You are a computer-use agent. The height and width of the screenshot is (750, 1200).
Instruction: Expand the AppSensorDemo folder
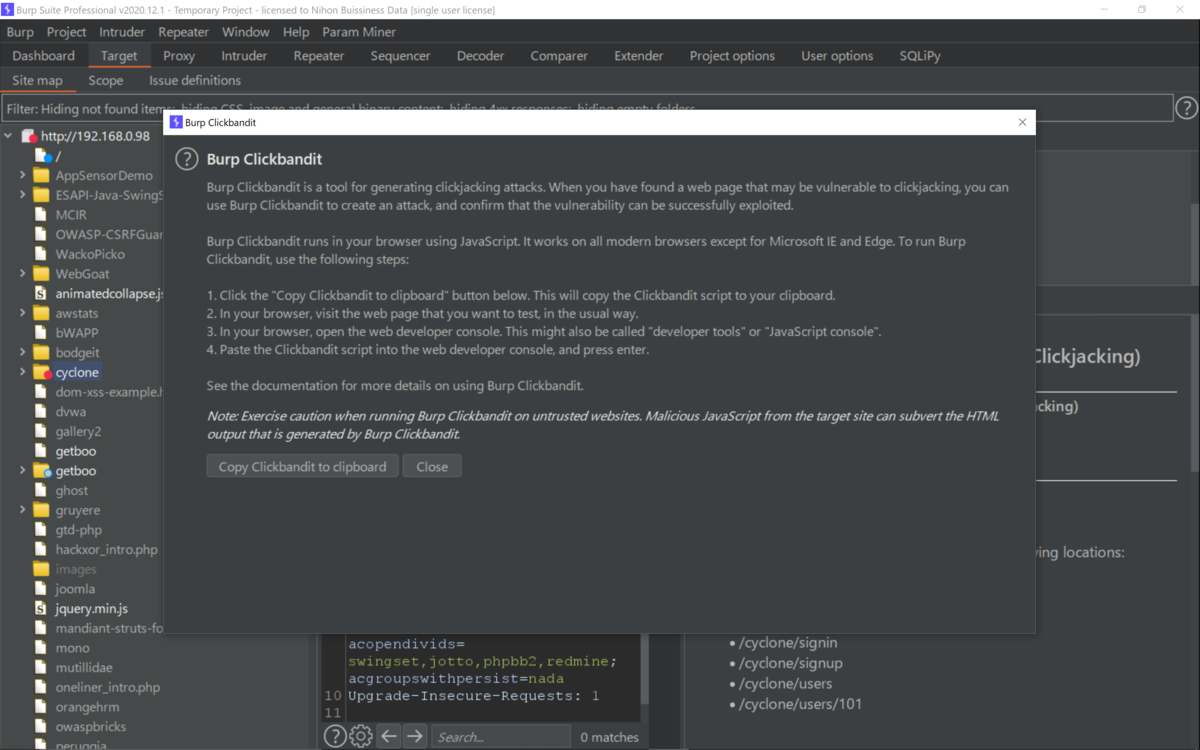23,175
